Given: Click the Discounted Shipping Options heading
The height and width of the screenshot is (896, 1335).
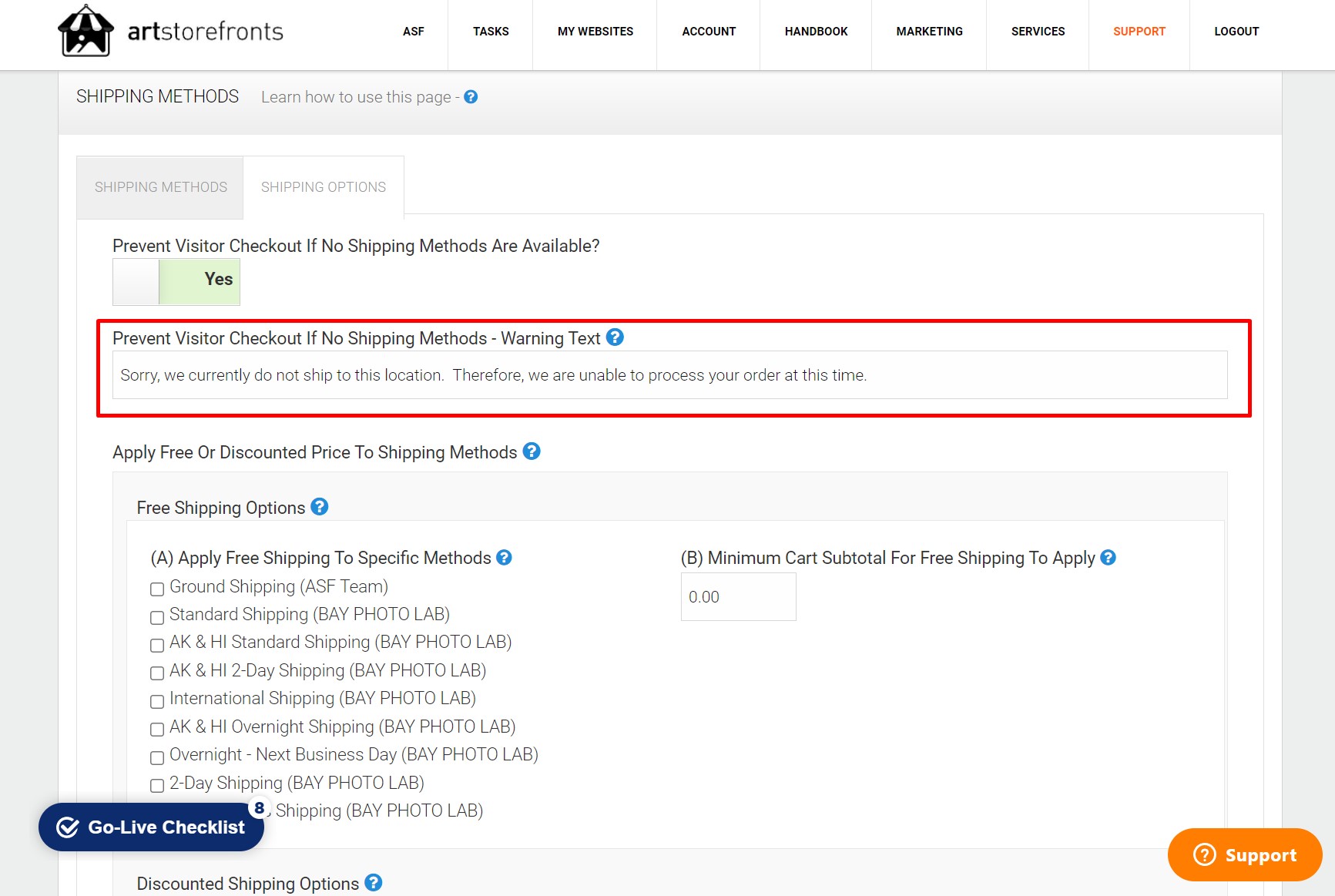Looking at the screenshot, I should (248, 884).
